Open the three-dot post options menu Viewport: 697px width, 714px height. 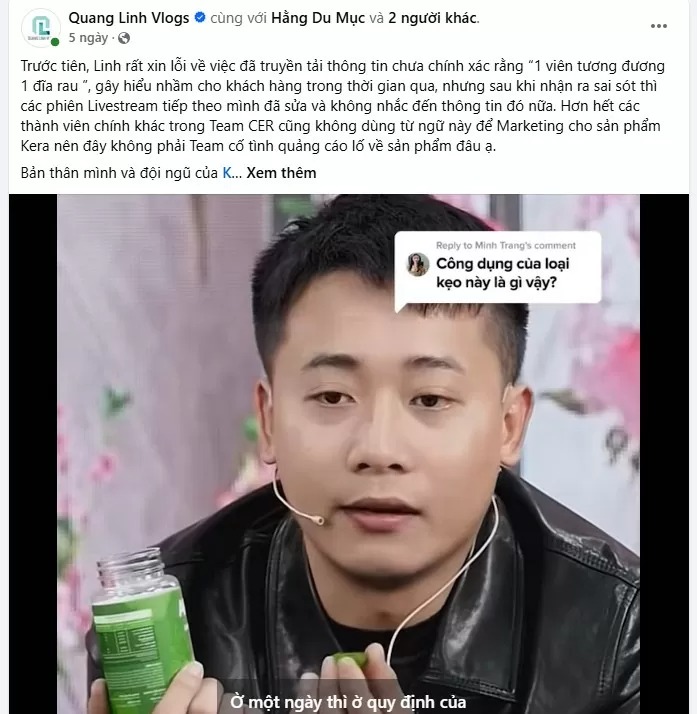click(658, 26)
